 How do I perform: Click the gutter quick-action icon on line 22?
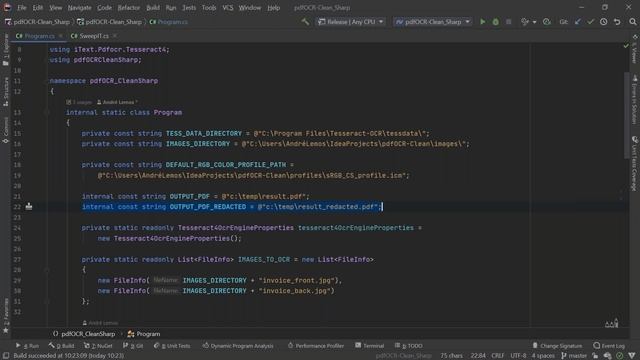29,207
